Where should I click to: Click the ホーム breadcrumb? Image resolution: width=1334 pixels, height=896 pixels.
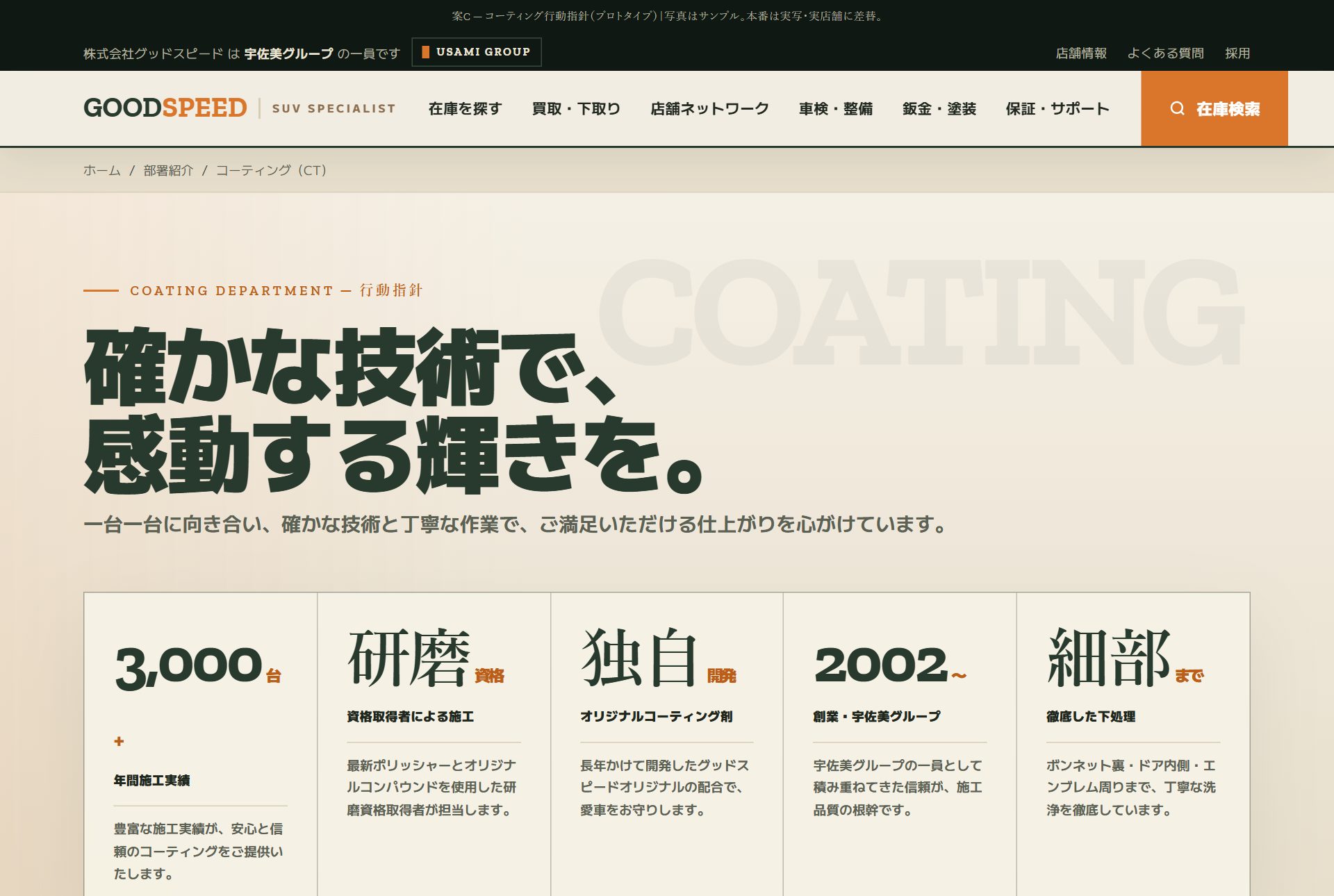[102, 170]
